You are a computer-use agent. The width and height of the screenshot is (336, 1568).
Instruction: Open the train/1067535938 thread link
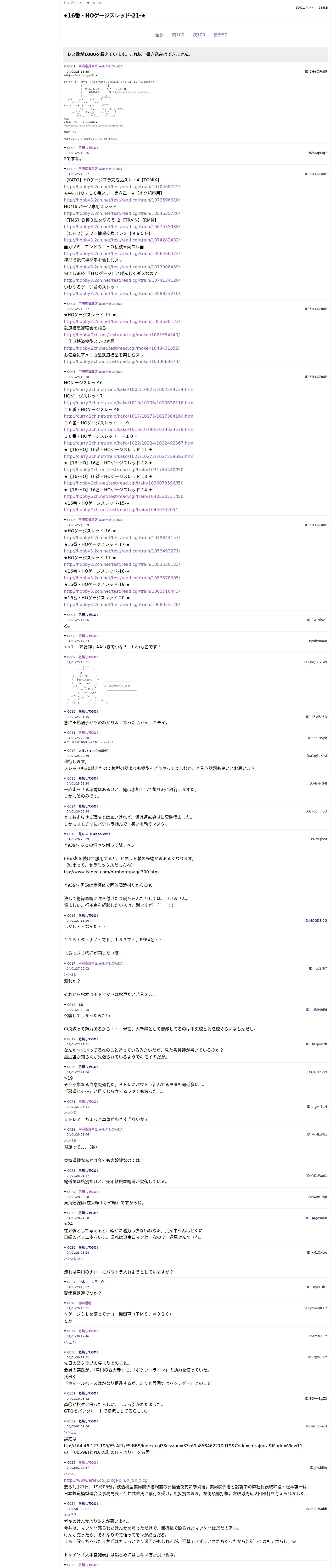click(122, 227)
